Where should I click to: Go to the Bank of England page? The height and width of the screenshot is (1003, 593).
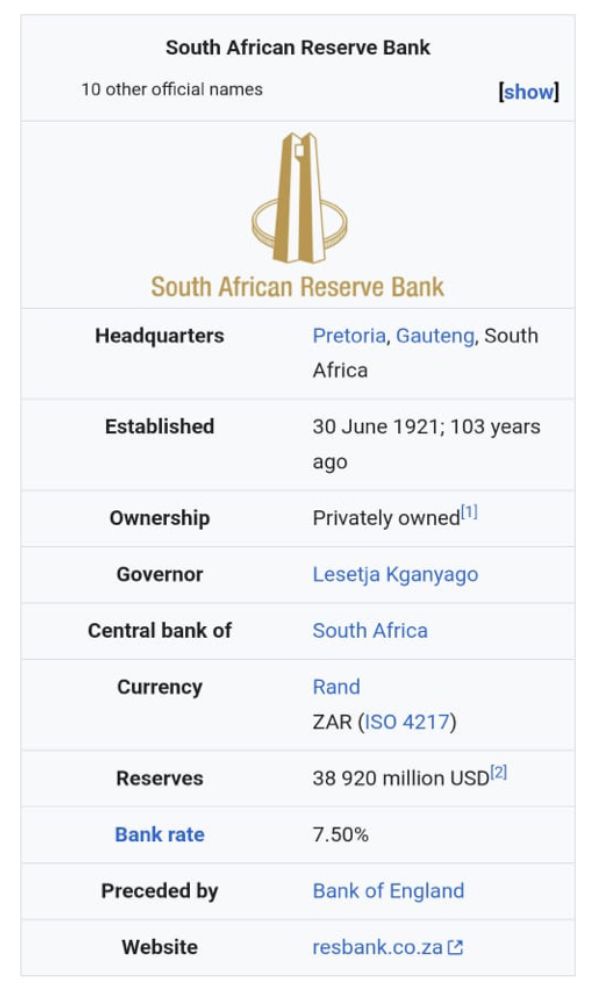click(x=388, y=891)
